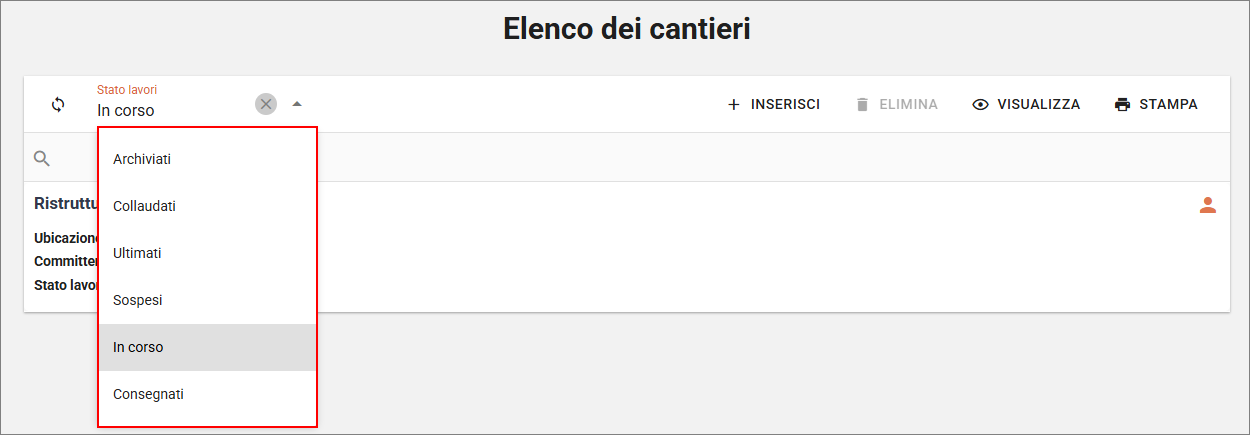Click the orange person icon
Image resolution: width=1250 pixels, height=435 pixels.
(x=1208, y=205)
